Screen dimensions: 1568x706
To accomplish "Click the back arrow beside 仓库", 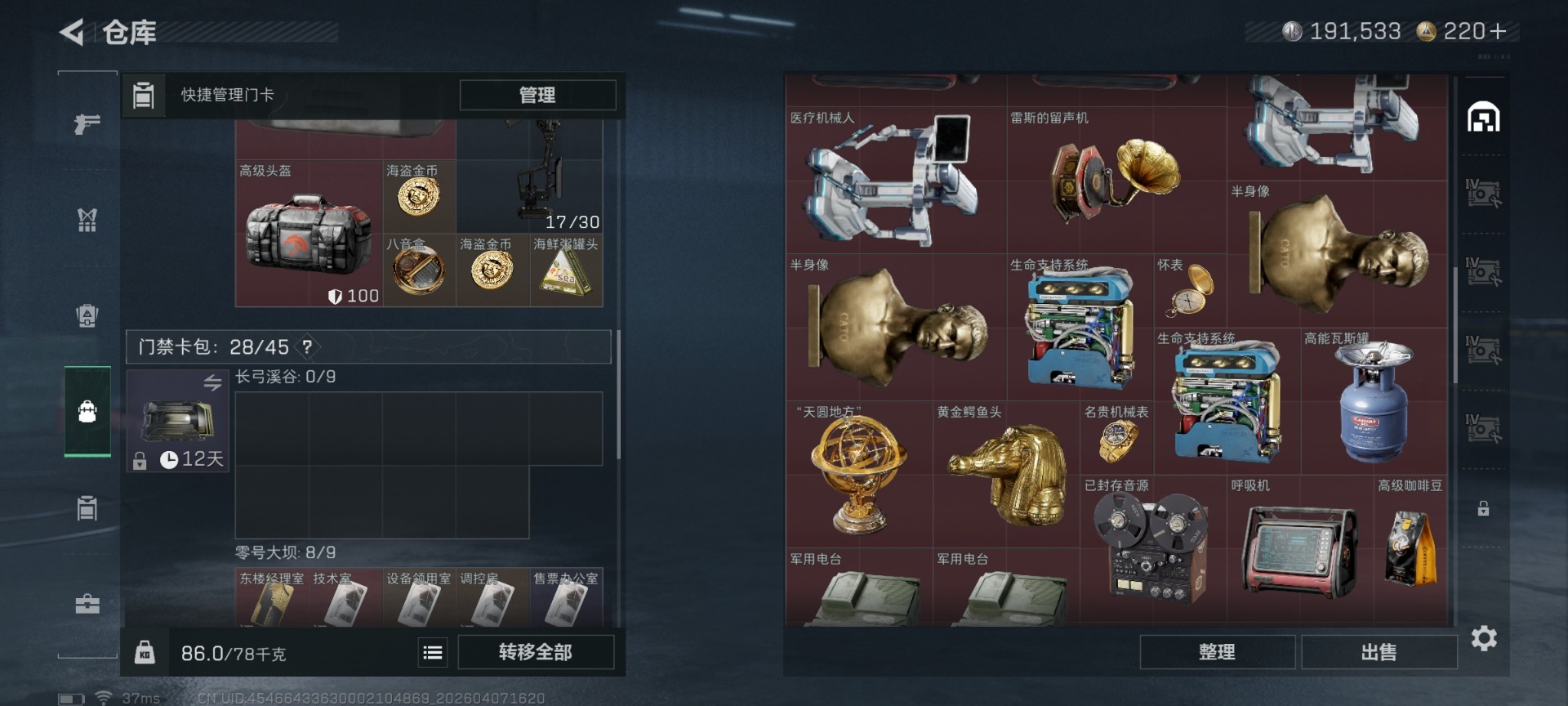I will (x=72, y=33).
